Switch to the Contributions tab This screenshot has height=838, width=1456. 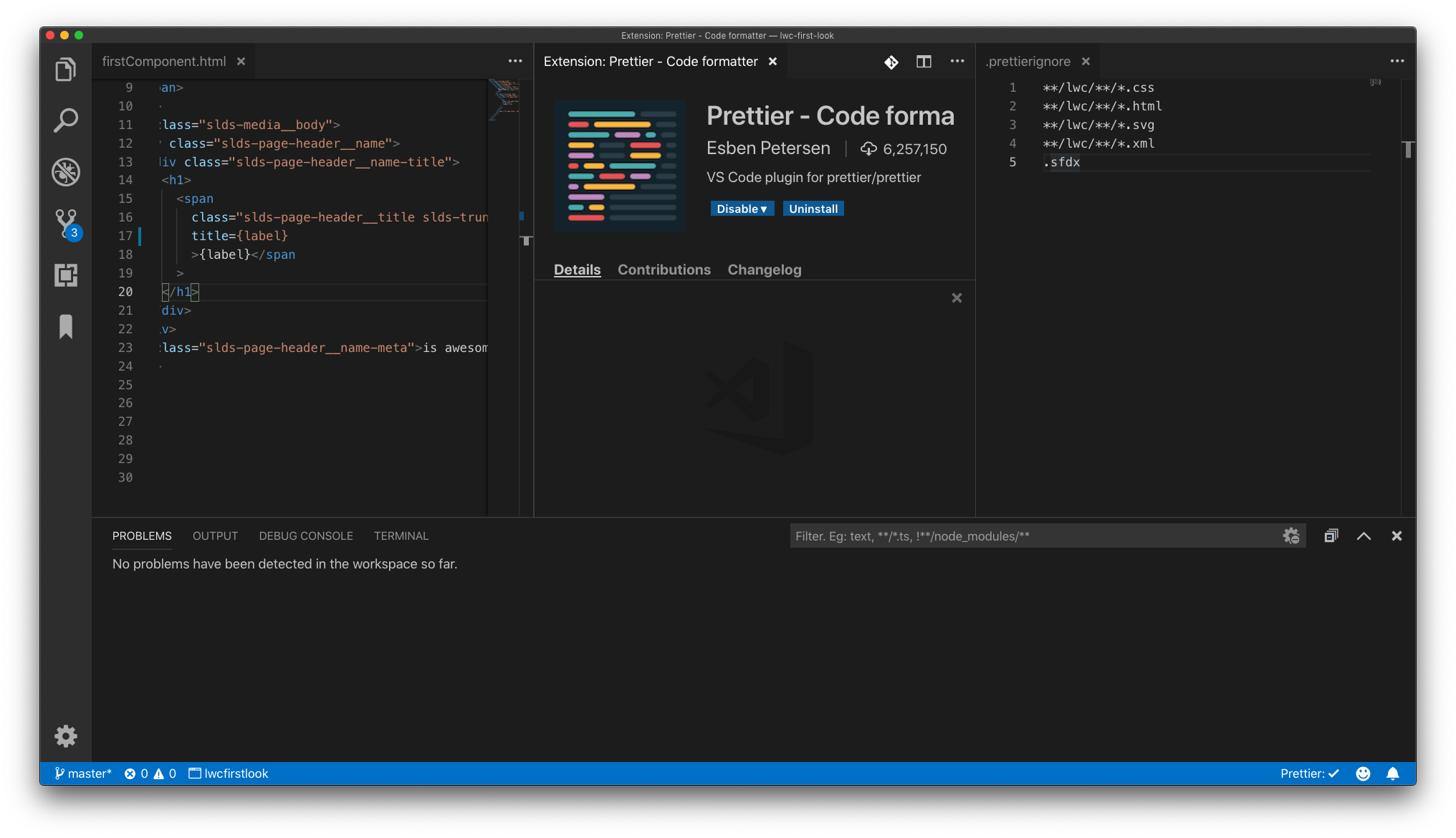(664, 270)
